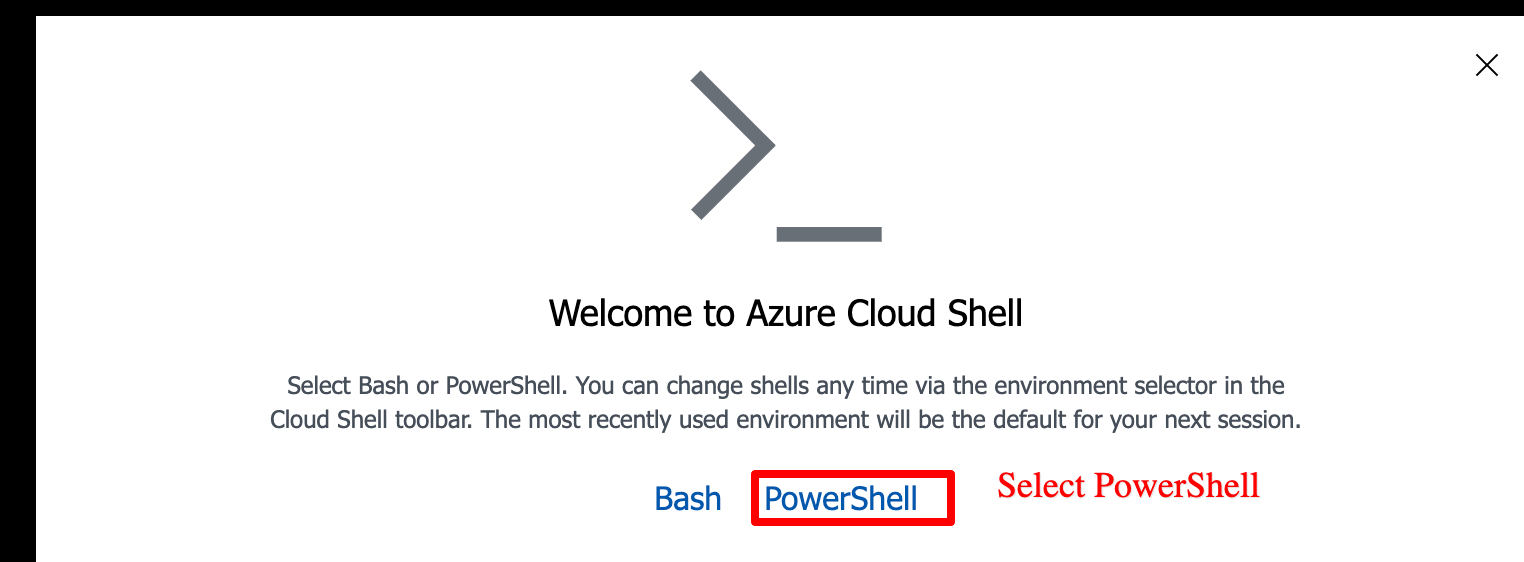The image size is (1524, 562).
Task: Click the Cloud Shell prompt logo
Action: tap(785, 157)
